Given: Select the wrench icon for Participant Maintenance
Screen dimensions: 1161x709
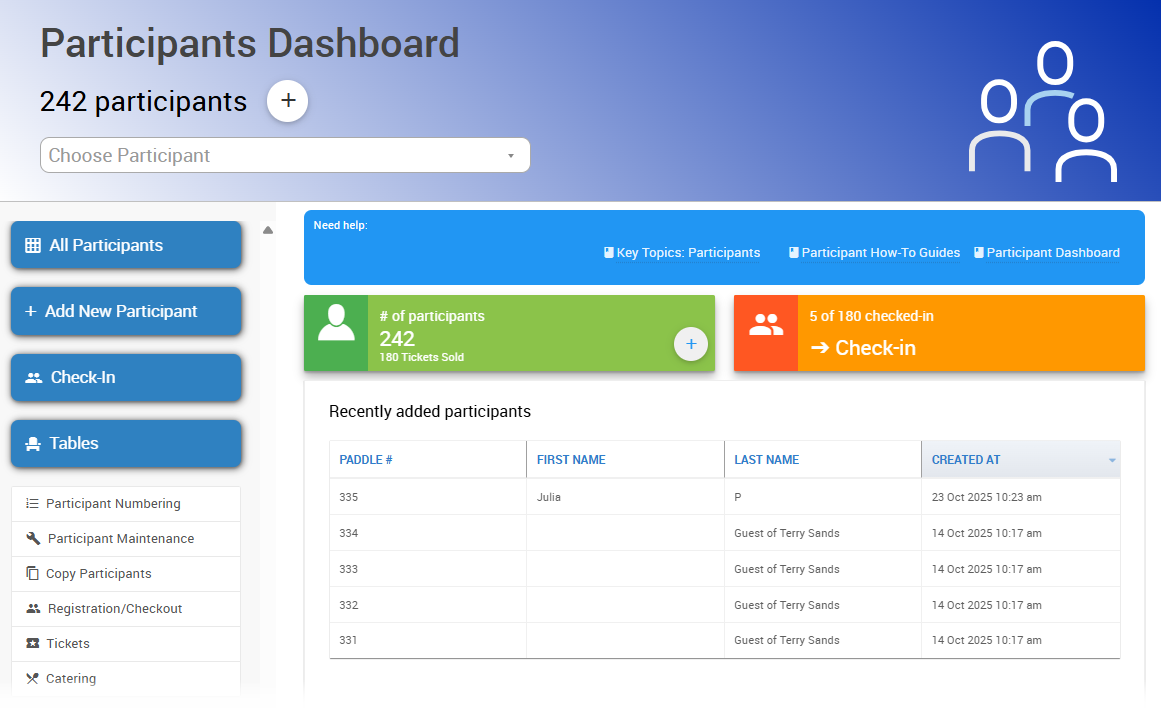Looking at the screenshot, I should click(32, 538).
